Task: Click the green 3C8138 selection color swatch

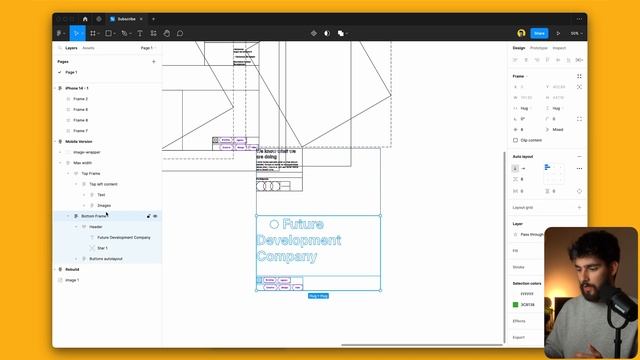Action: click(x=515, y=304)
